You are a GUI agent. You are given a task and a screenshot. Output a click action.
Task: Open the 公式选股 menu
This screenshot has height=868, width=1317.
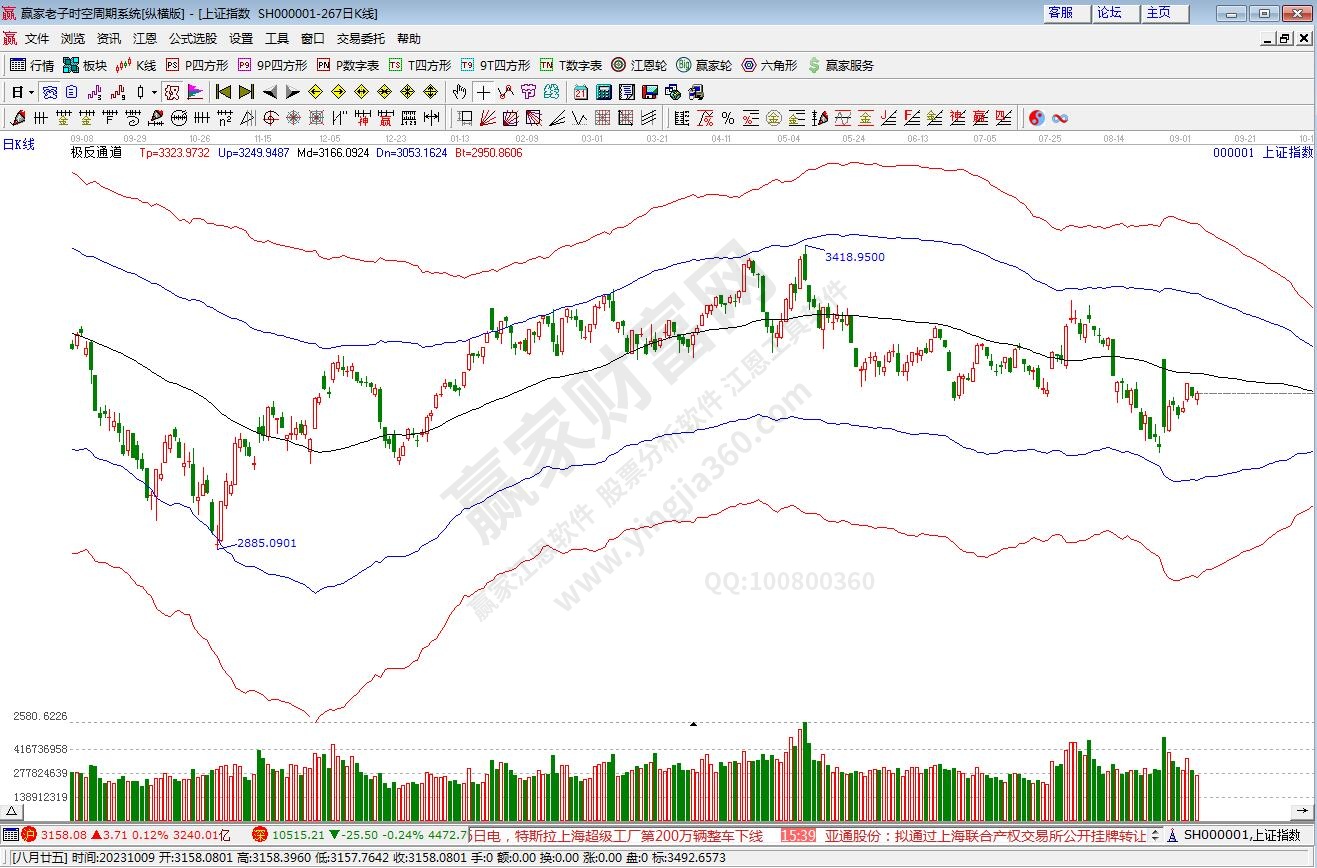(192, 39)
